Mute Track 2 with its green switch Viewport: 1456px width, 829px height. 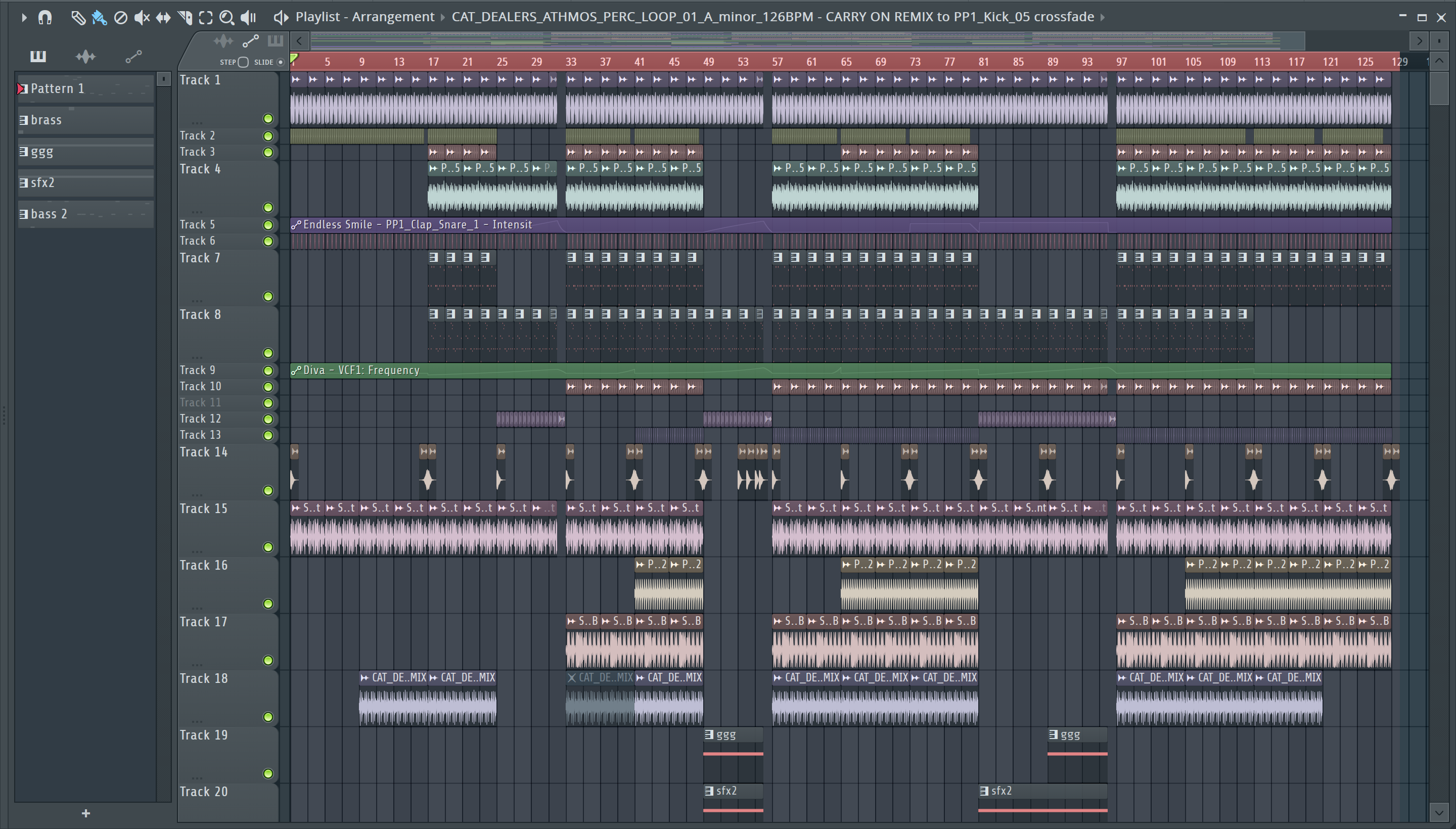pos(267,135)
